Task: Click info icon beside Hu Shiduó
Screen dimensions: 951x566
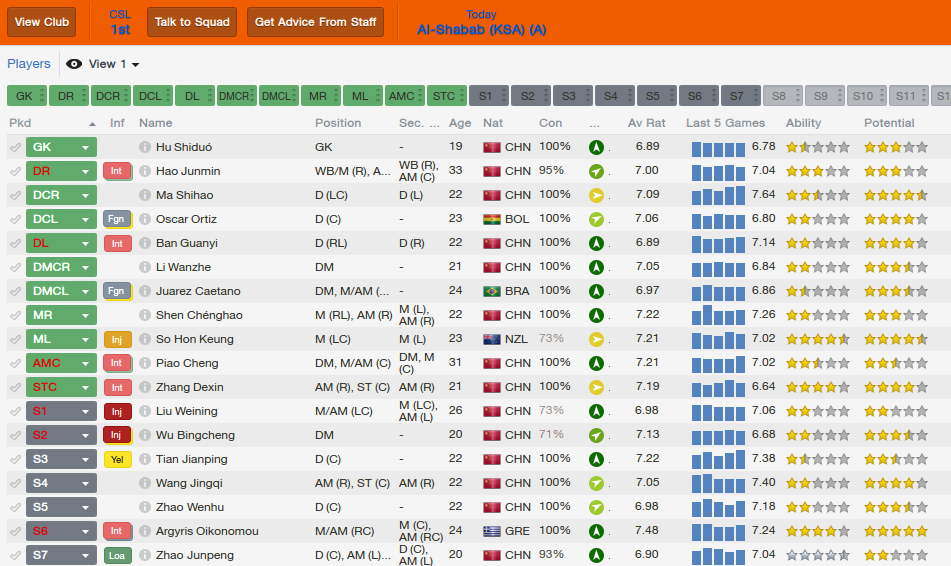Action: click(145, 147)
